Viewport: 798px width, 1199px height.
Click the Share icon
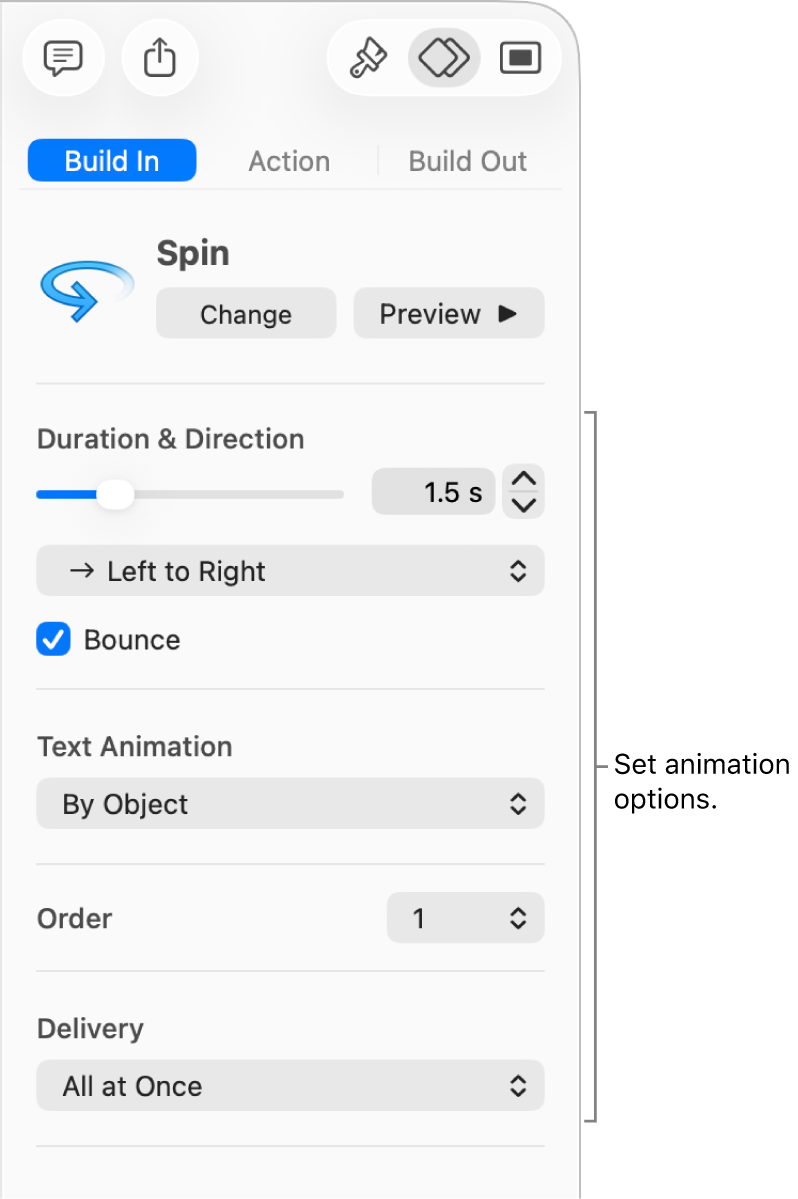coord(159,58)
